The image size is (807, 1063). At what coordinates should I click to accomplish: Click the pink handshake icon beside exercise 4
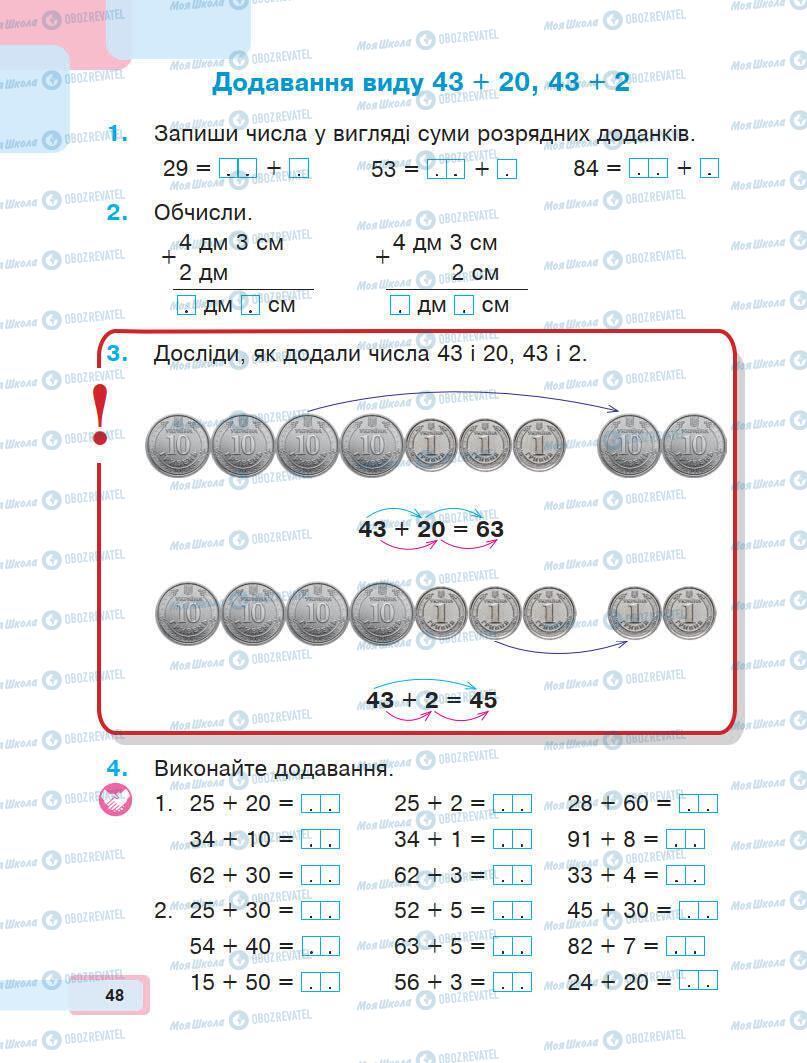coord(115,799)
